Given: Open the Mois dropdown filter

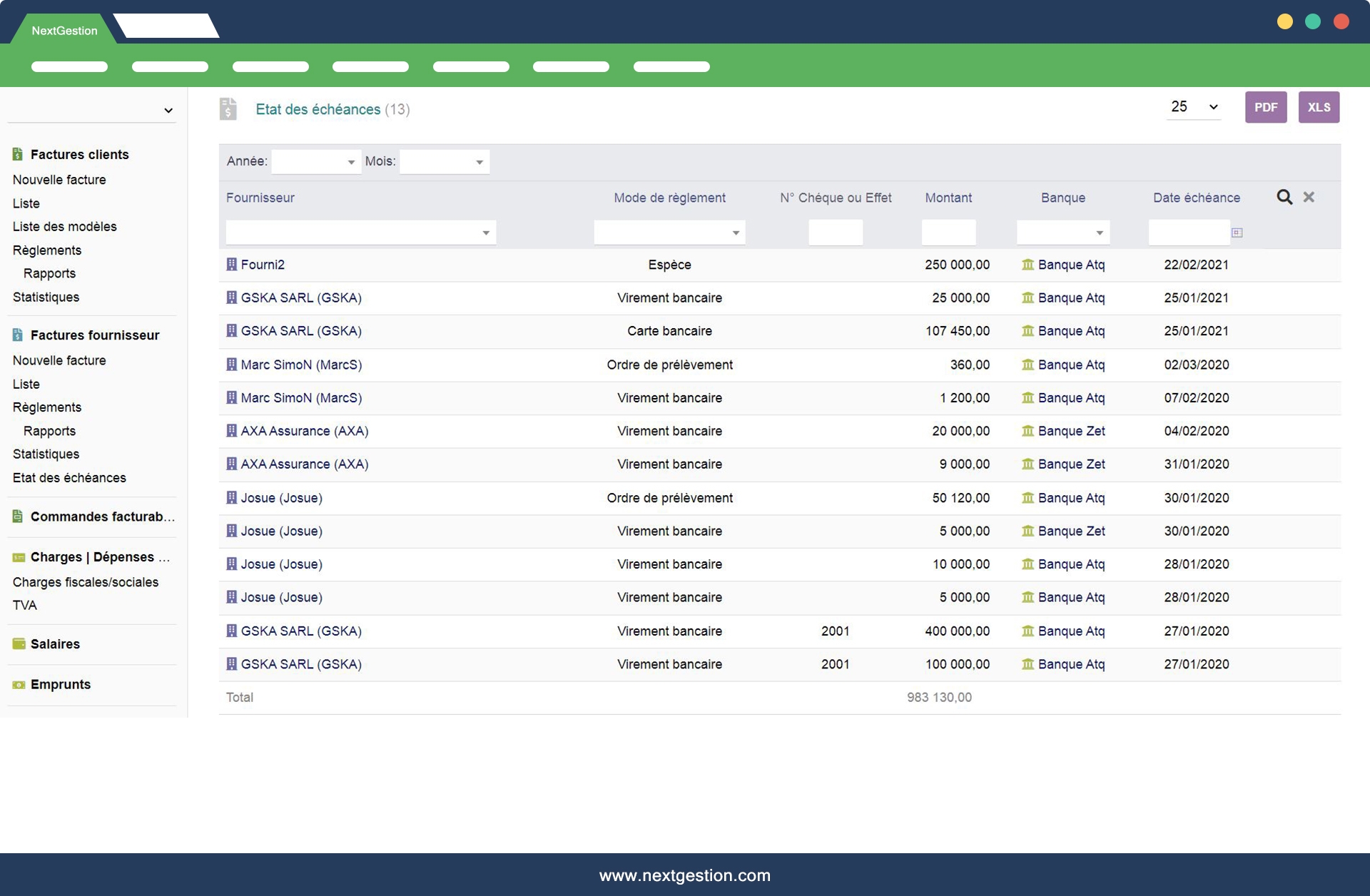Looking at the screenshot, I should [x=444, y=162].
